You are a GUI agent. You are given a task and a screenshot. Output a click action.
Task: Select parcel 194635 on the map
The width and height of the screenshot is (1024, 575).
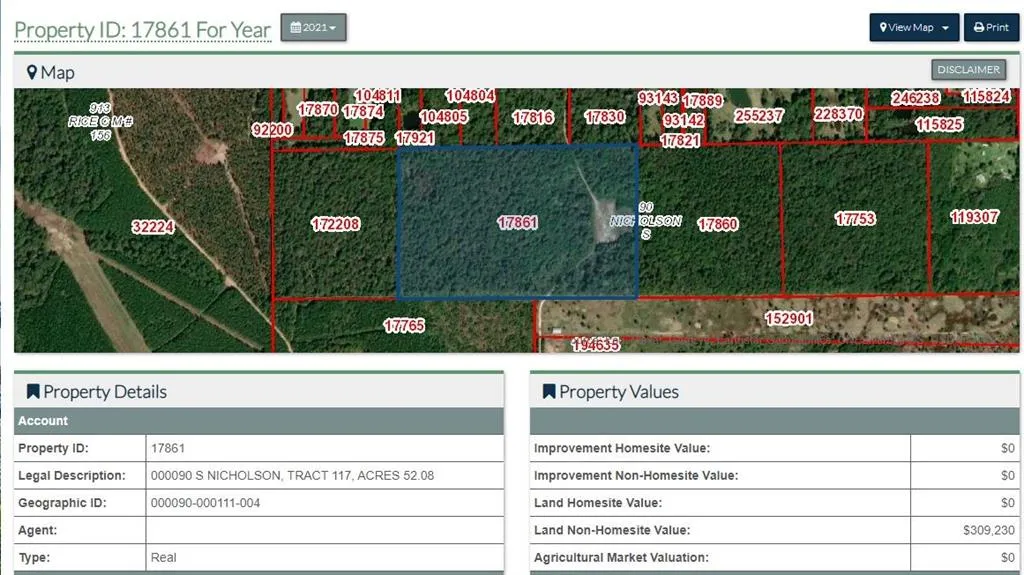[x=596, y=345]
